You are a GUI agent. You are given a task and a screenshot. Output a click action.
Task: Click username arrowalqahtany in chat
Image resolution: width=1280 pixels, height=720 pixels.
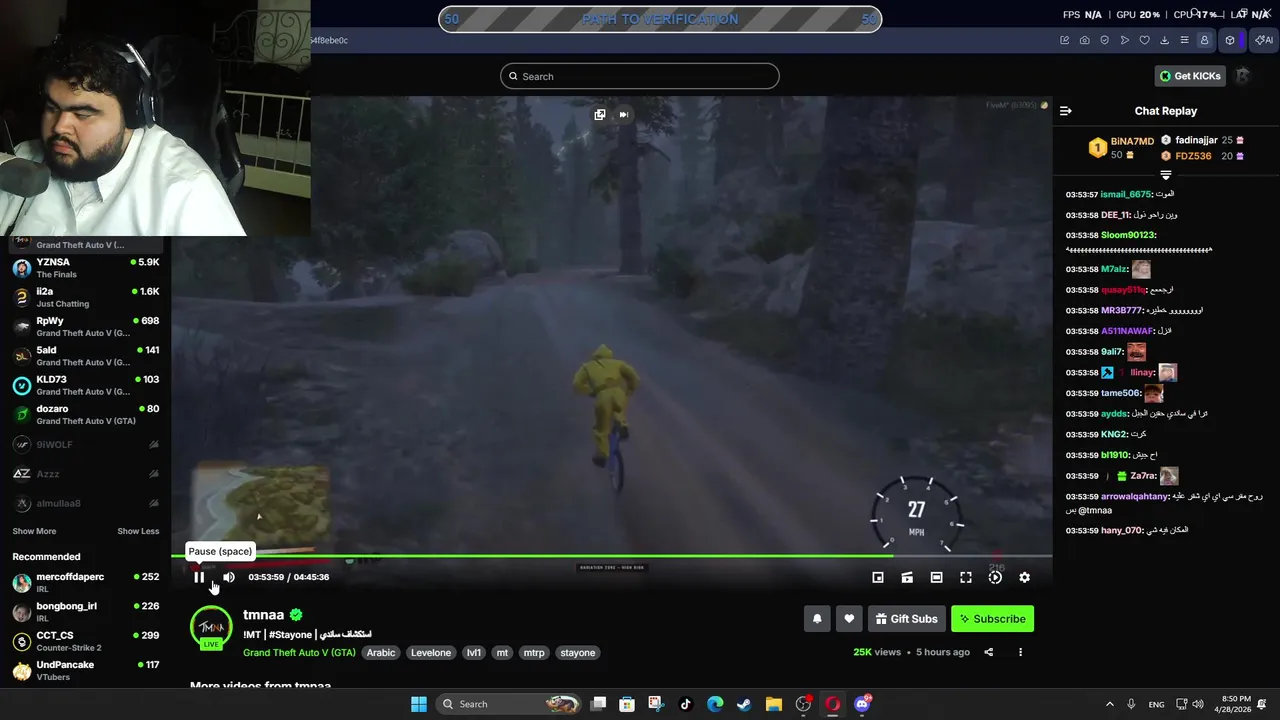click(1135, 496)
